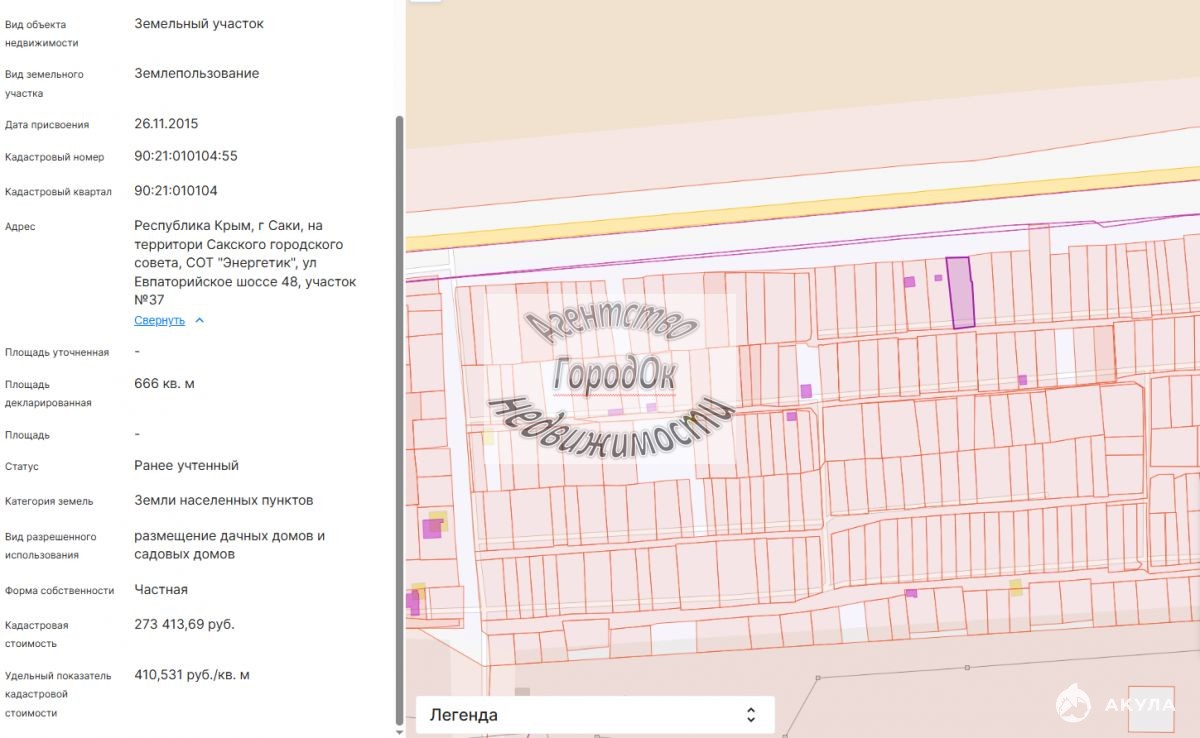
Task: Click the declared area 666 кв. м
Action: [164, 383]
